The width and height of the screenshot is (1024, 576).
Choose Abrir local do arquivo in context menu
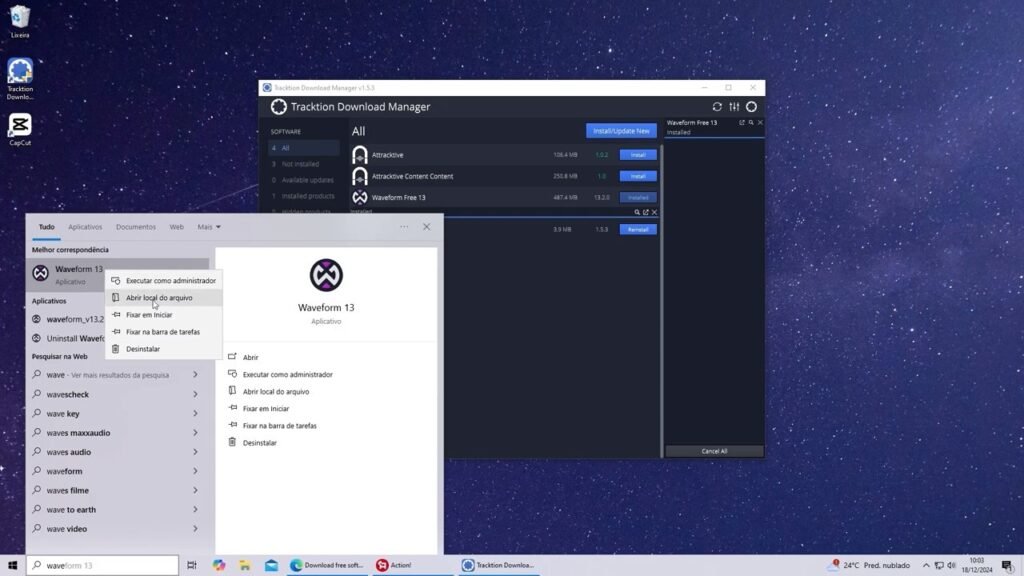(163, 298)
